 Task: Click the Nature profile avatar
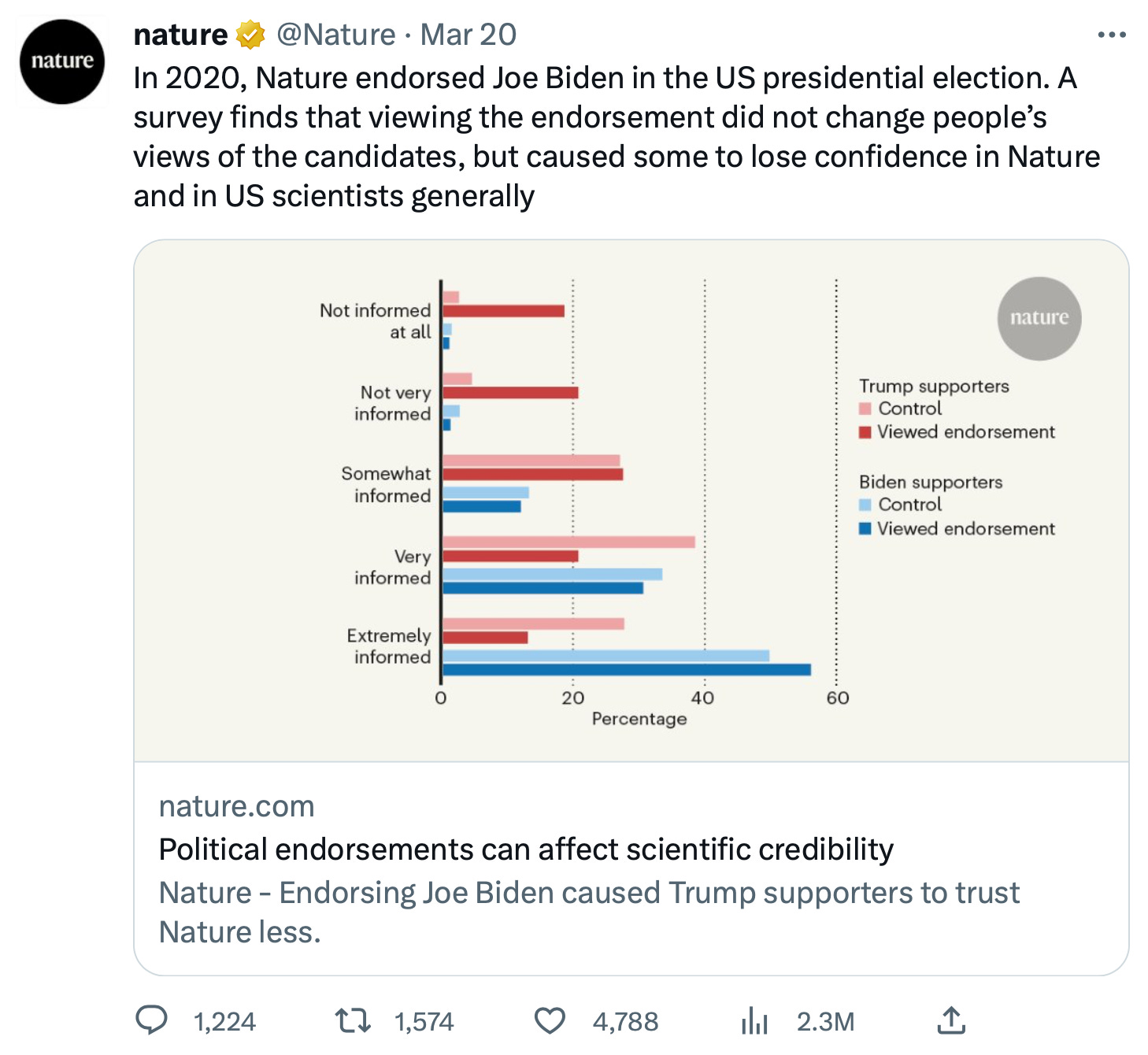(62, 61)
